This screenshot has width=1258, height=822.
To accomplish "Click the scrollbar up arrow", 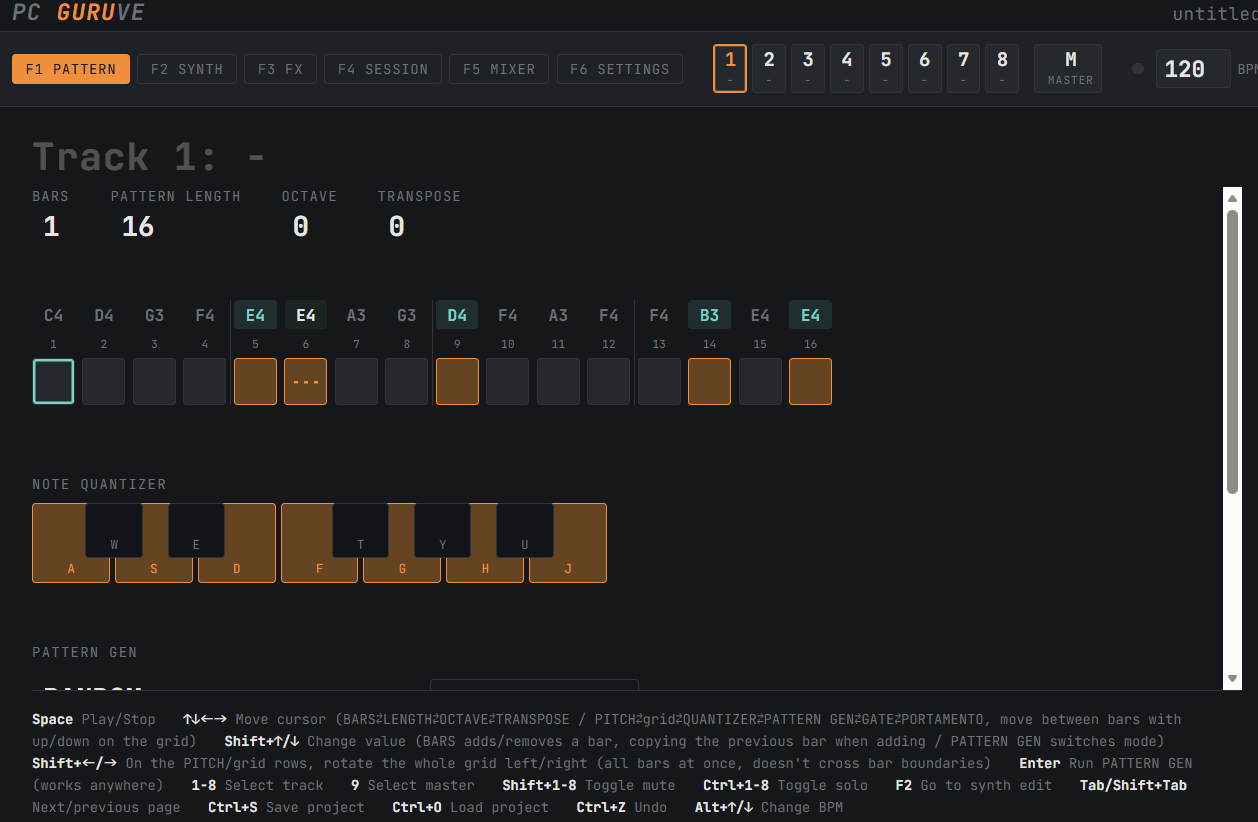I will pos(1232,196).
